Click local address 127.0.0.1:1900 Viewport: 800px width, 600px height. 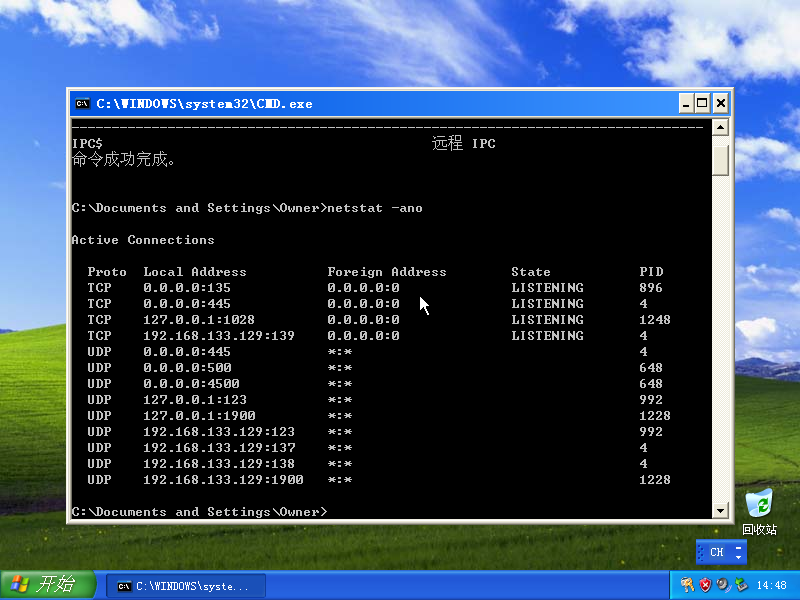(199, 416)
